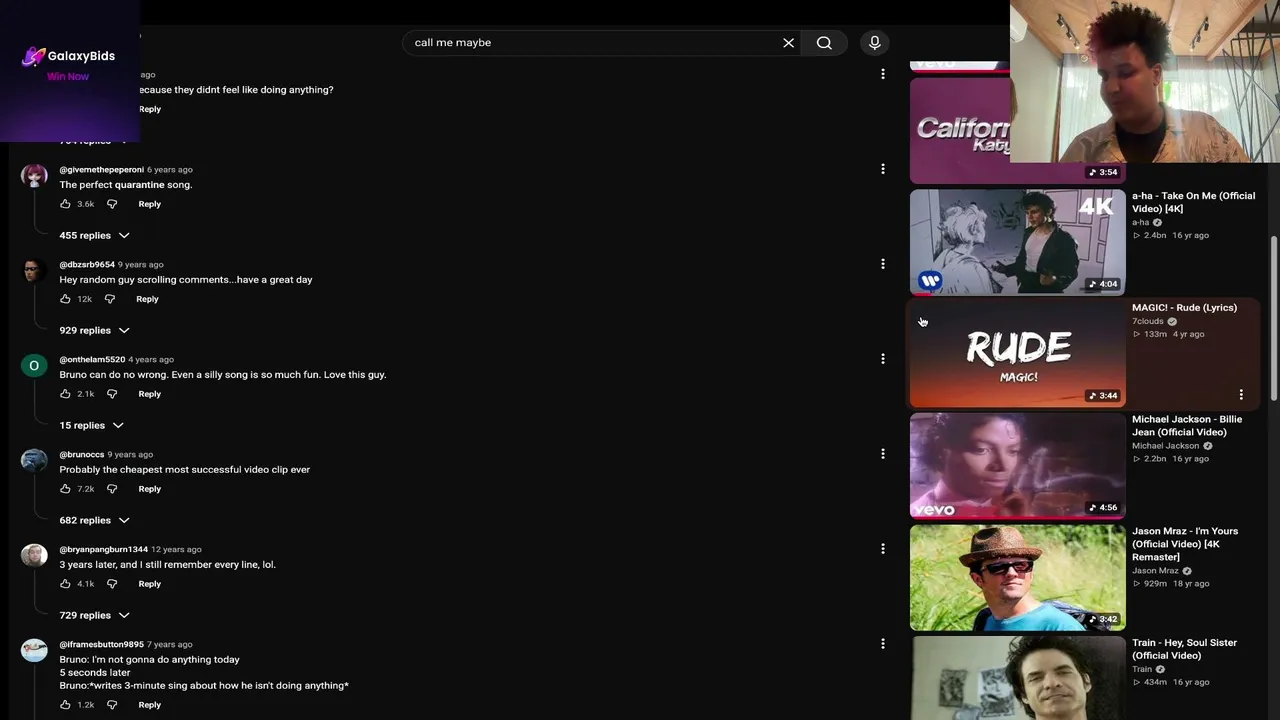Open the @brunoccs username link

(x=82, y=455)
